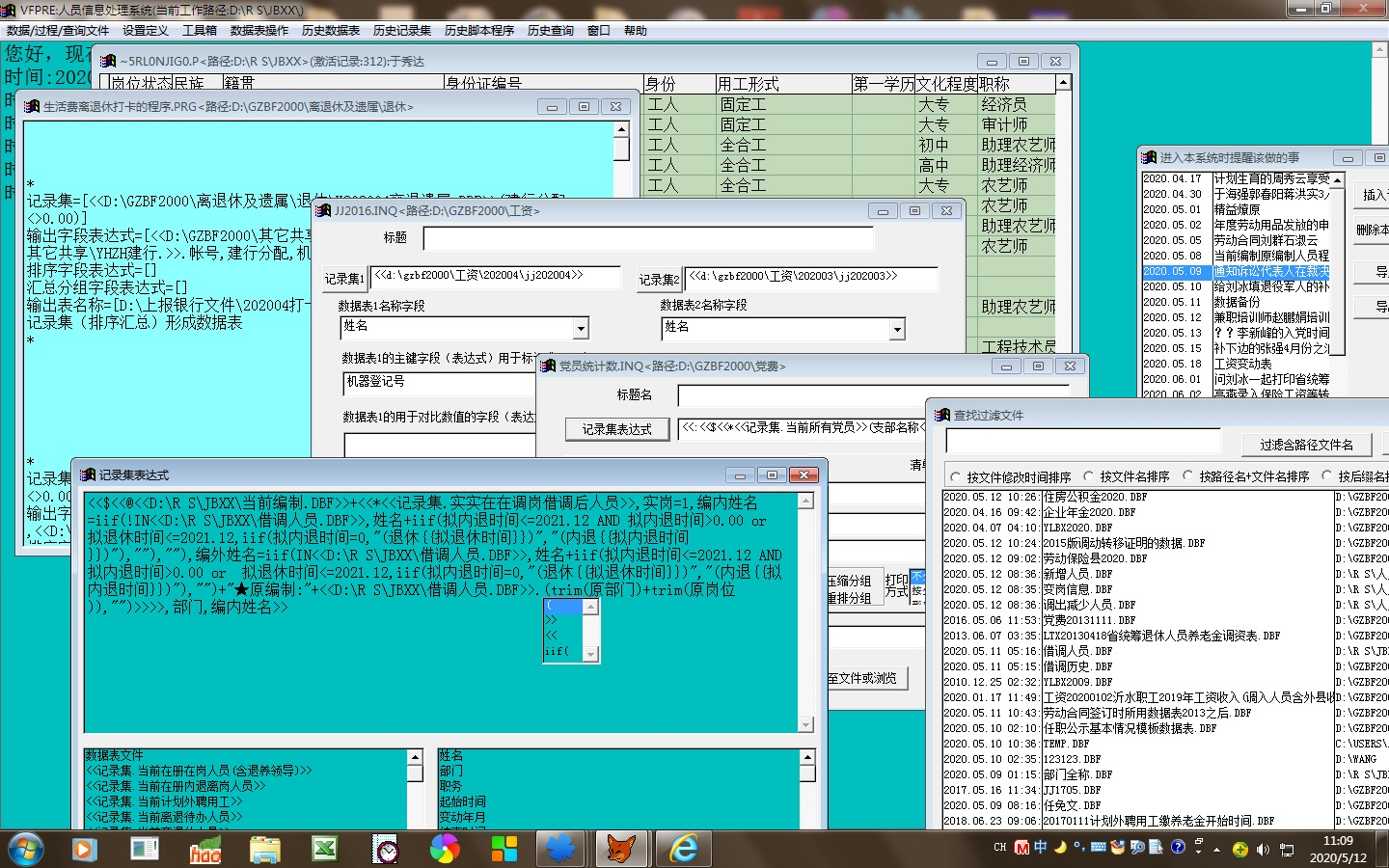Open the file explorer folder taskbar icon
This screenshot has width=1389, height=868.
(x=264, y=849)
